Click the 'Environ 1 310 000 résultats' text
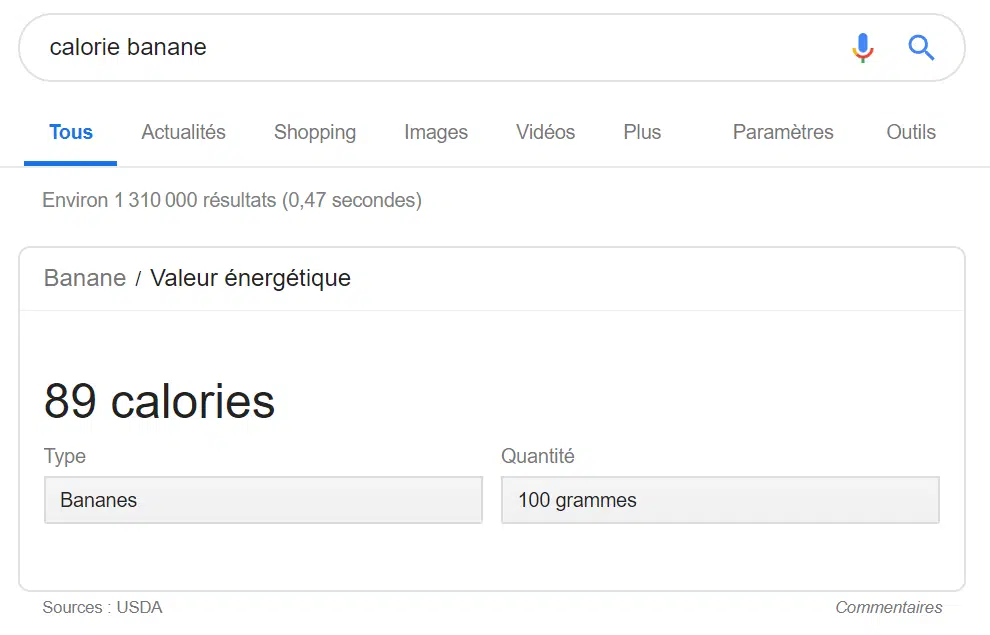The height and width of the screenshot is (635, 990). click(232, 200)
